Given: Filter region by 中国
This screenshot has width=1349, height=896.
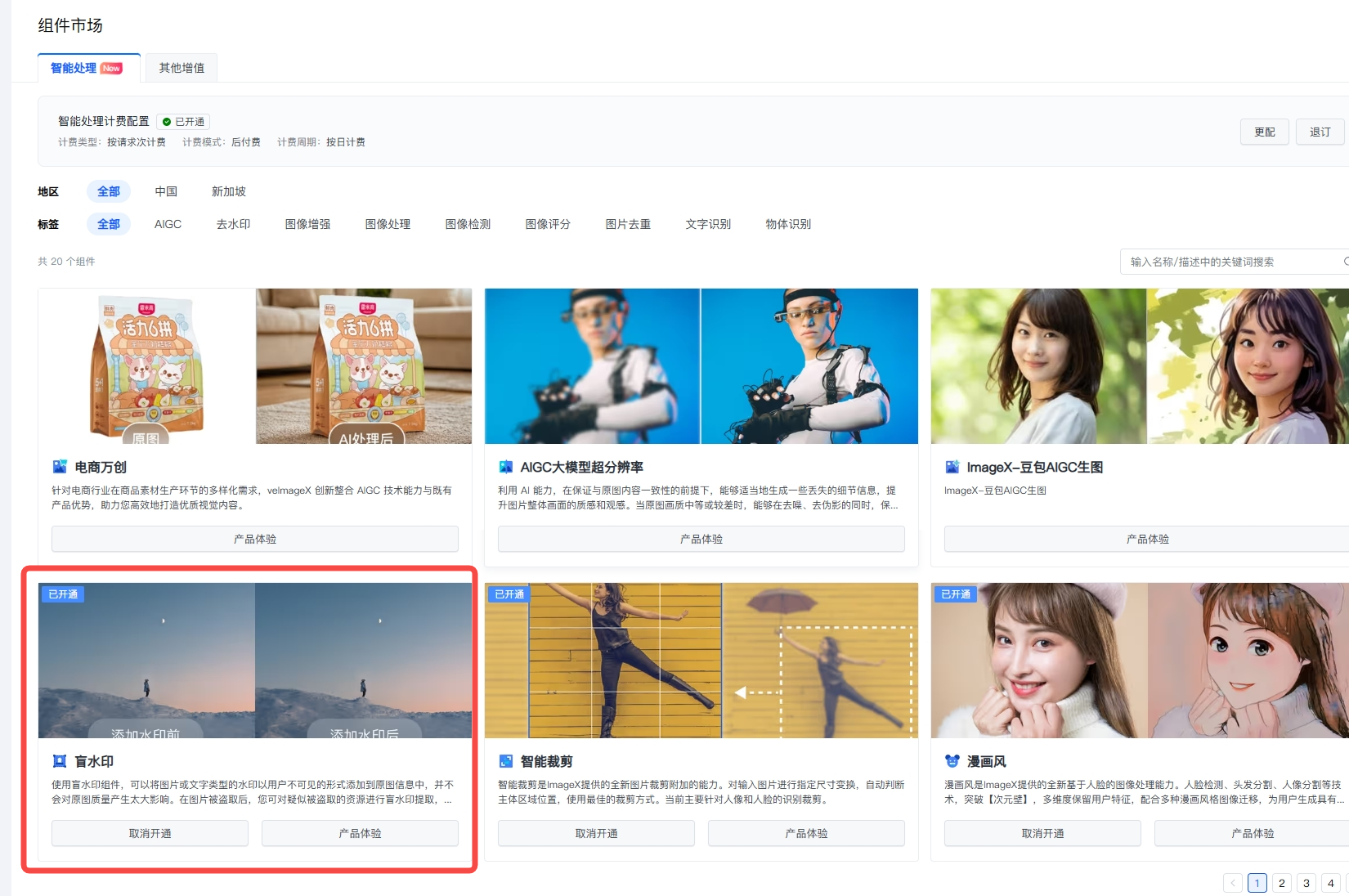Looking at the screenshot, I should coord(166,191).
